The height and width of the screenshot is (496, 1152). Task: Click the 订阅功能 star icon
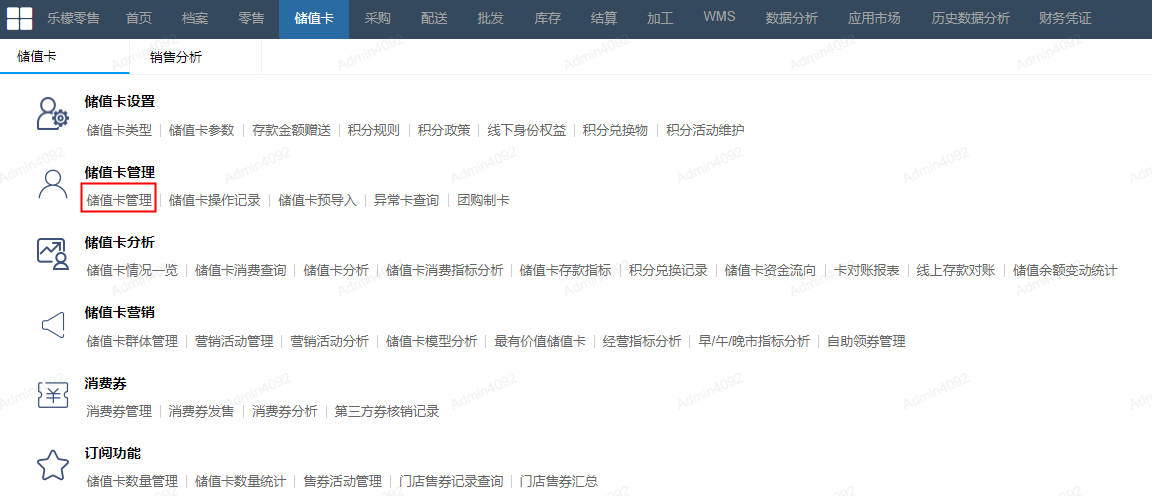click(52, 465)
